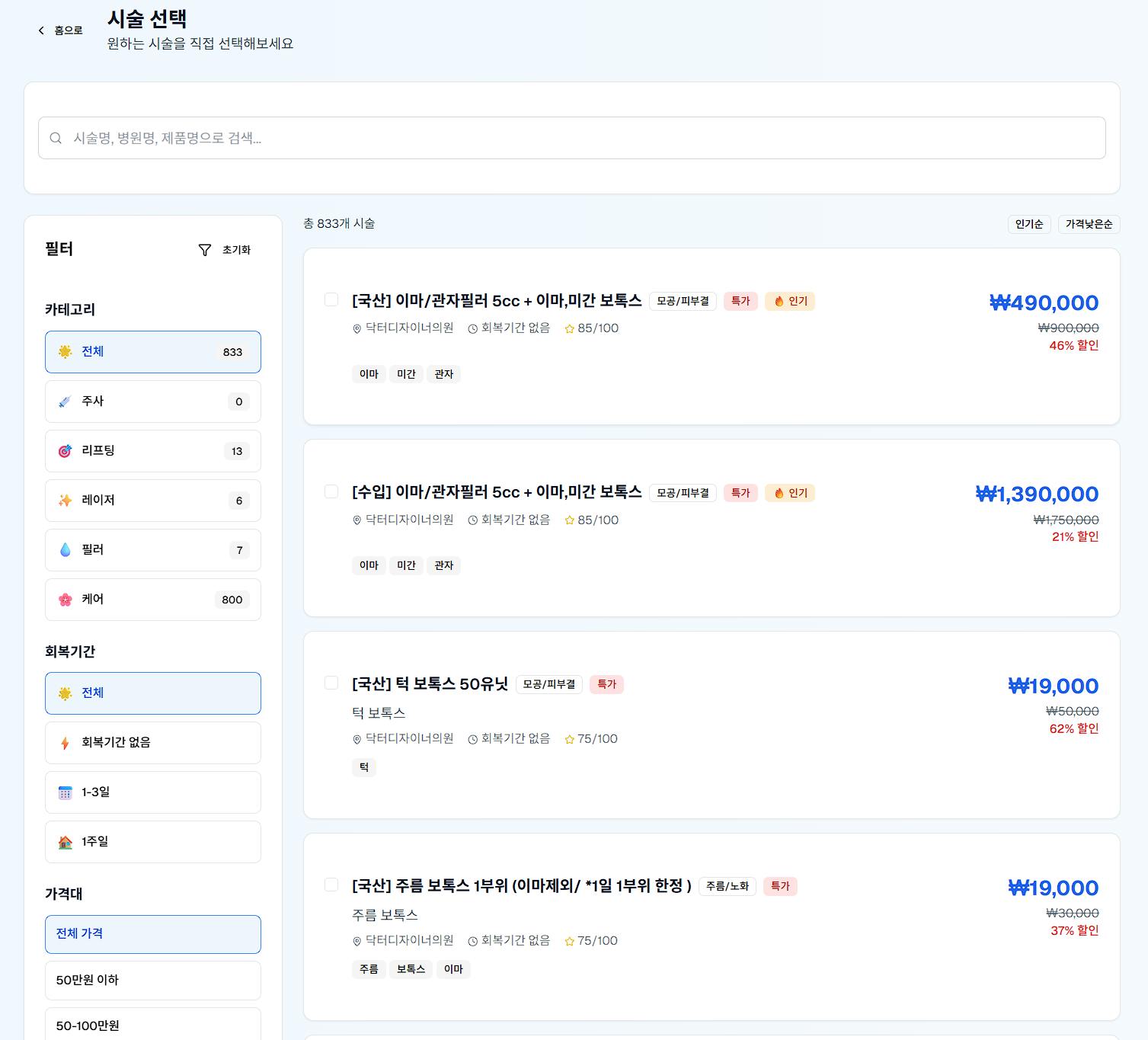This screenshot has width=1148, height=1040.
Task: Open [국산] 턱 보톡스 50유닛 title
Action: pyautogui.click(x=430, y=684)
